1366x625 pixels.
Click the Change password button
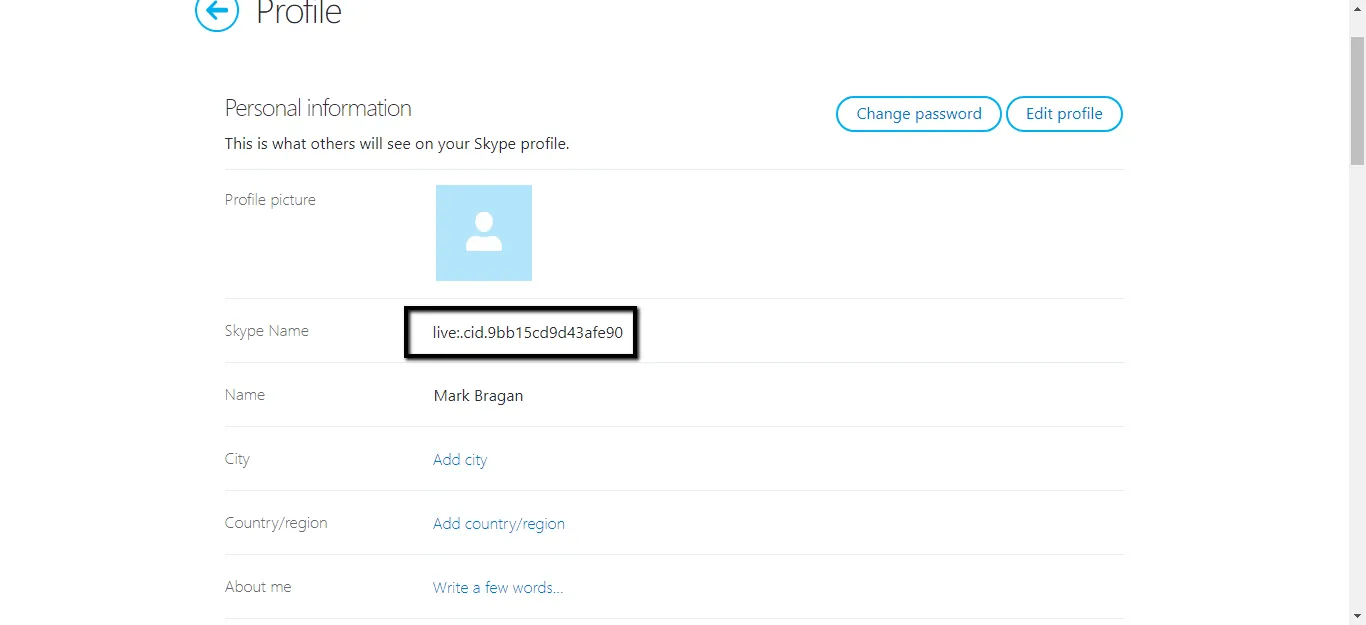pos(918,114)
